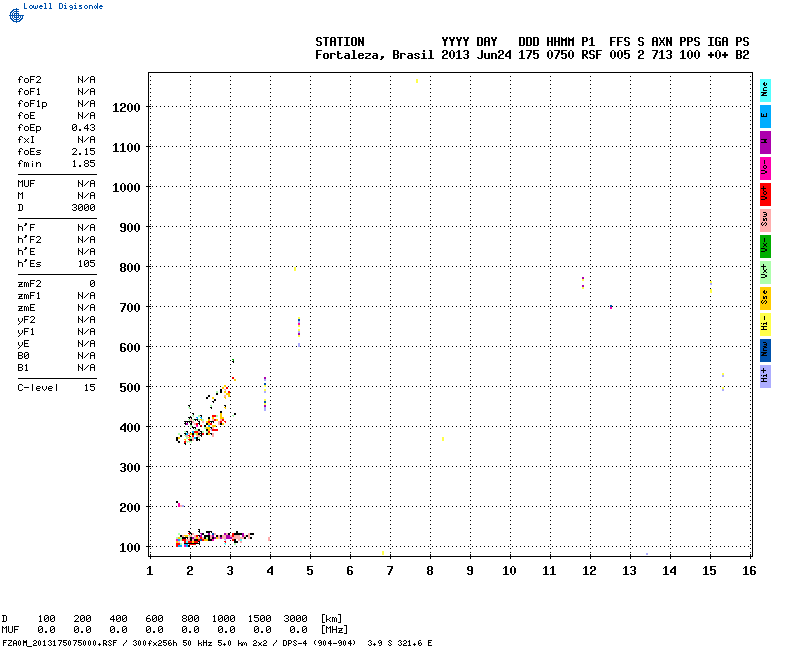
Task: Click the orange SSE legend swatch
Action: tap(765, 298)
